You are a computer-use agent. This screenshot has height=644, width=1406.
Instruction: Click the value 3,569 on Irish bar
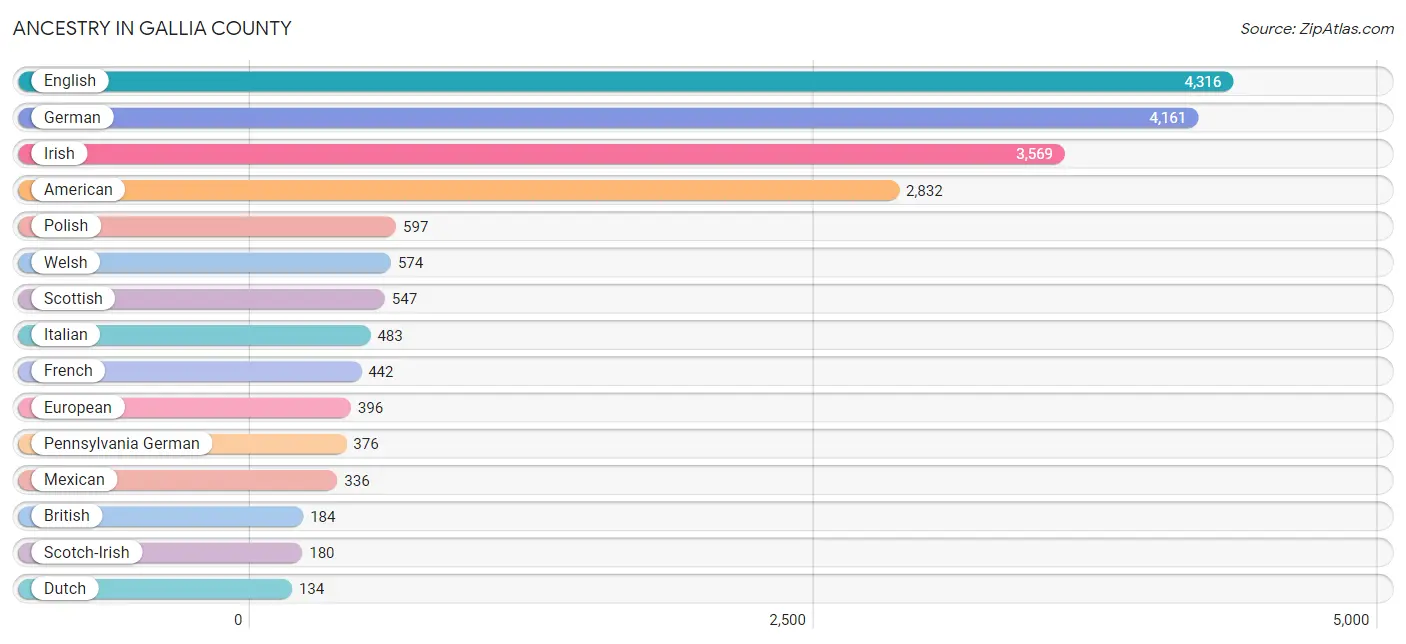tap(1034, 154)
